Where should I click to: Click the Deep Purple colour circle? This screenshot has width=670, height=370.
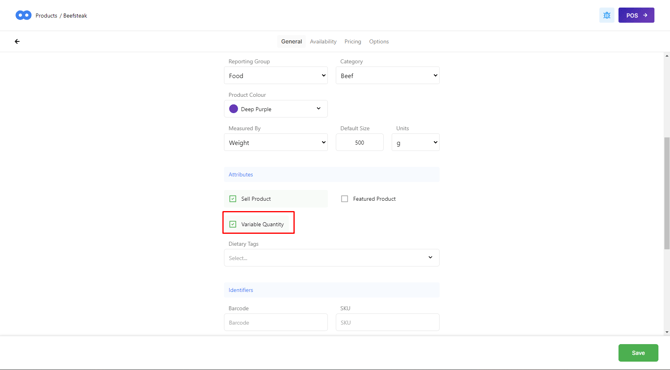[233, 109]
